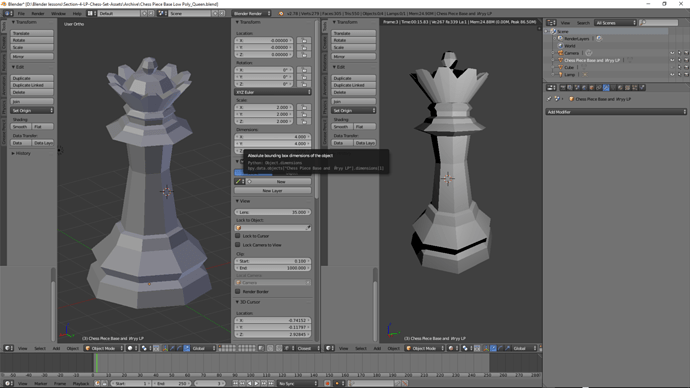Select scale manipulator in left viewport header

187,348
